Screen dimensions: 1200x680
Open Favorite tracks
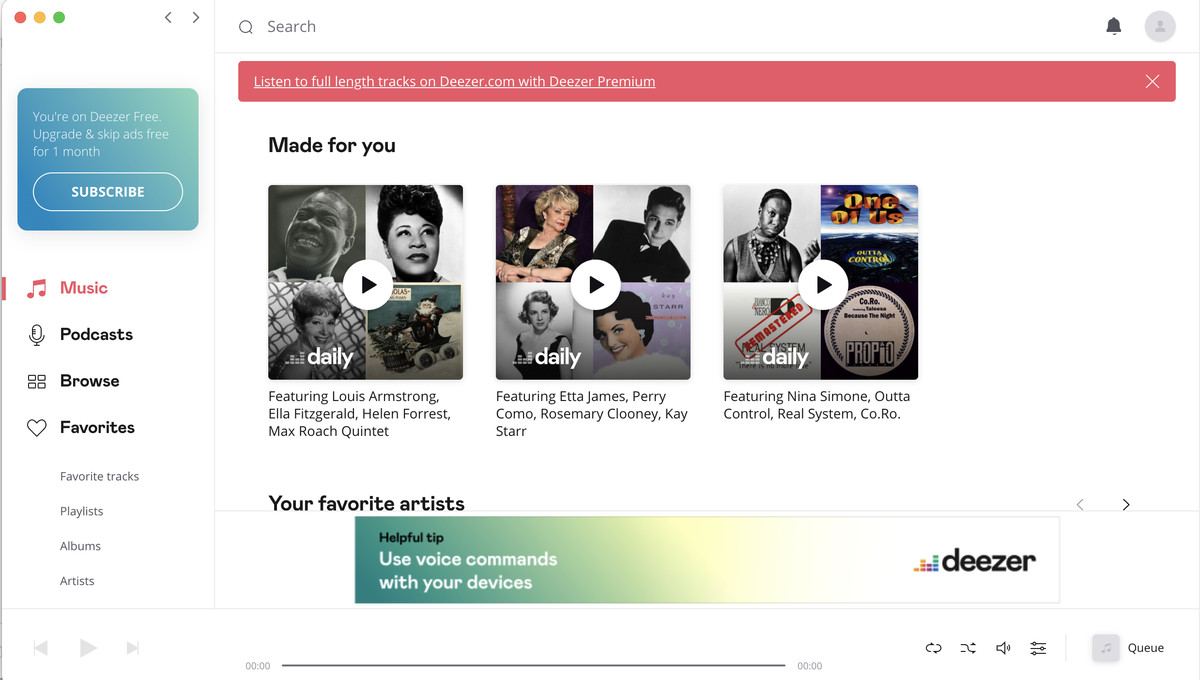pos(100,476)
